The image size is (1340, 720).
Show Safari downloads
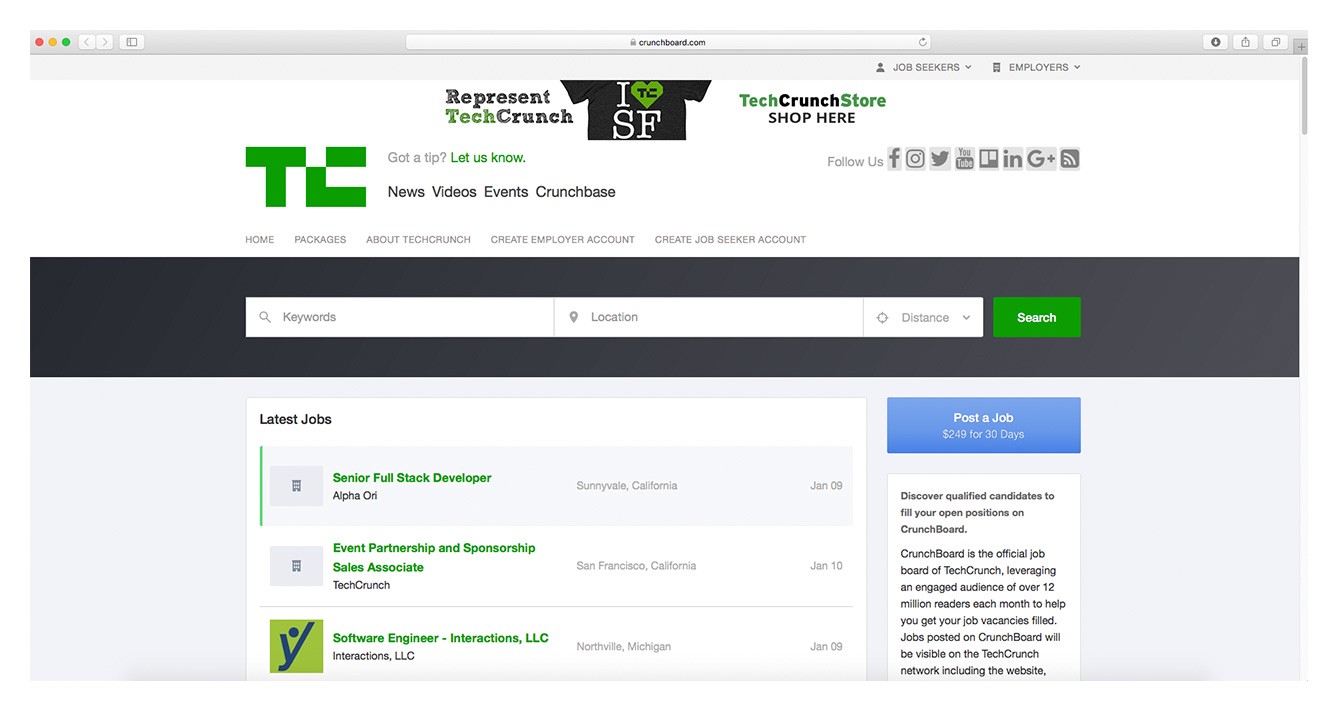pyautogui.click(x=1216, y=42)
